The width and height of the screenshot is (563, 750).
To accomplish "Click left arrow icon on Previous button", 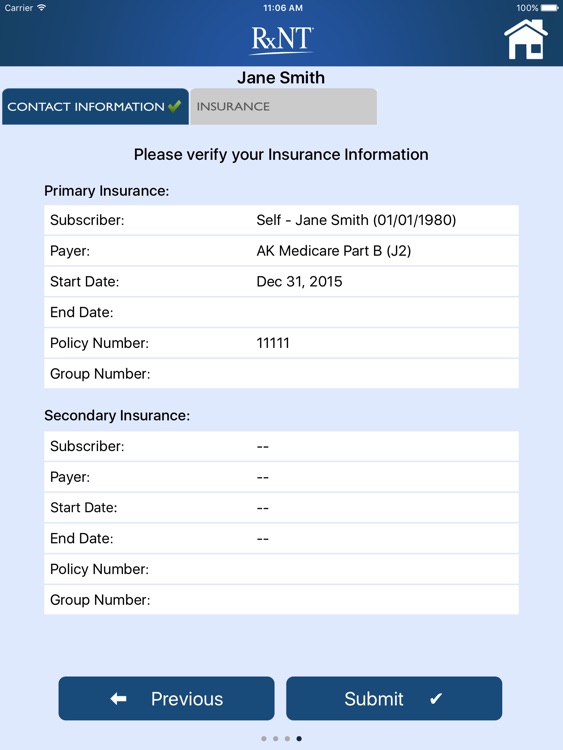I will point(118,699).
